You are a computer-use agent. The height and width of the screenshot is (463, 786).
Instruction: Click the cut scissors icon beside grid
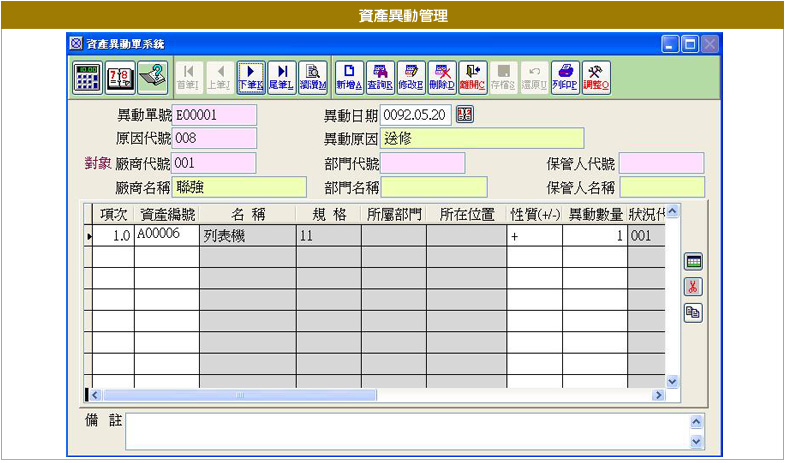(x=692, y=287)
